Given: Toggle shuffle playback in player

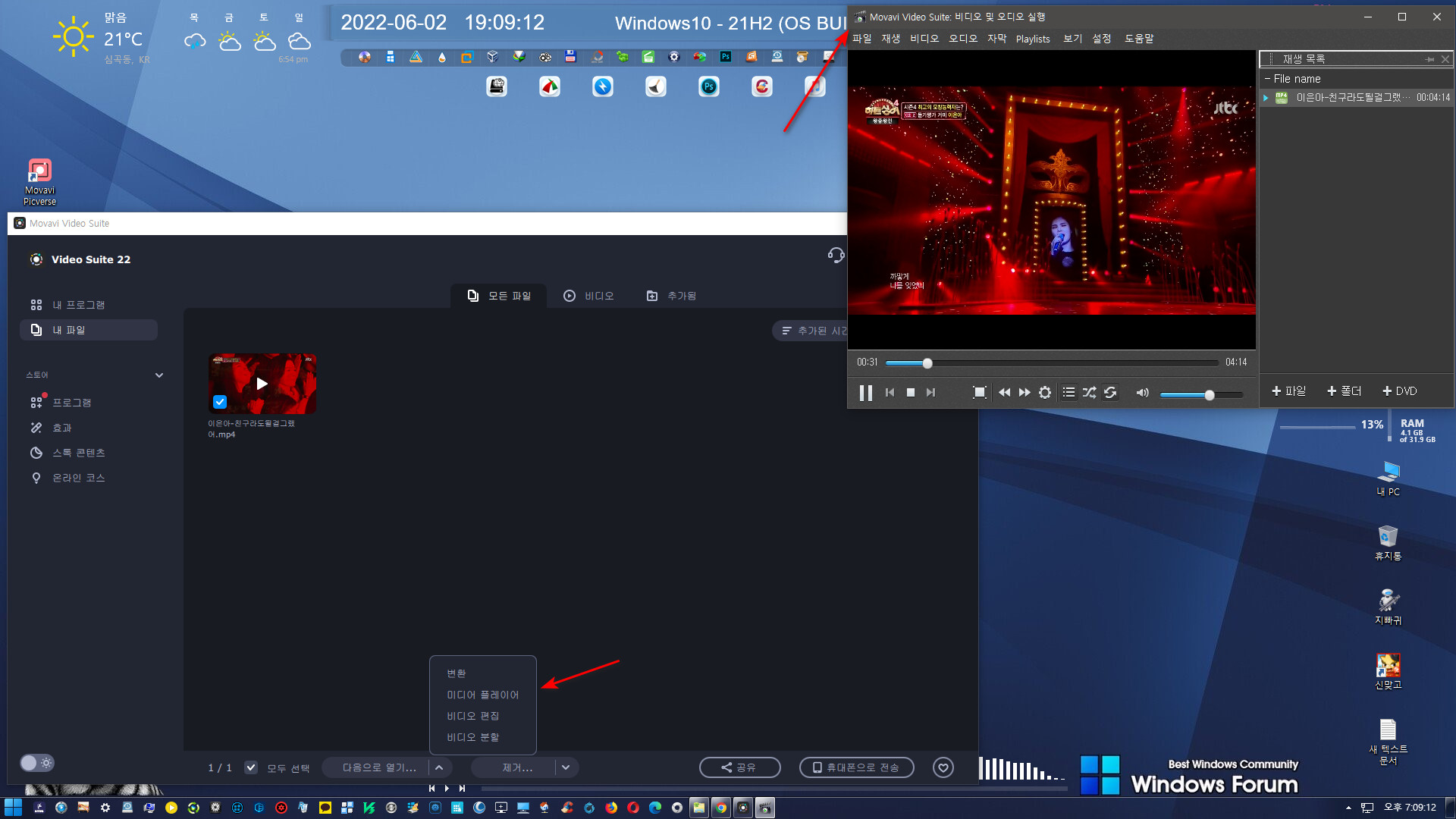Looking at the screenshot, I should point(1089,393).
